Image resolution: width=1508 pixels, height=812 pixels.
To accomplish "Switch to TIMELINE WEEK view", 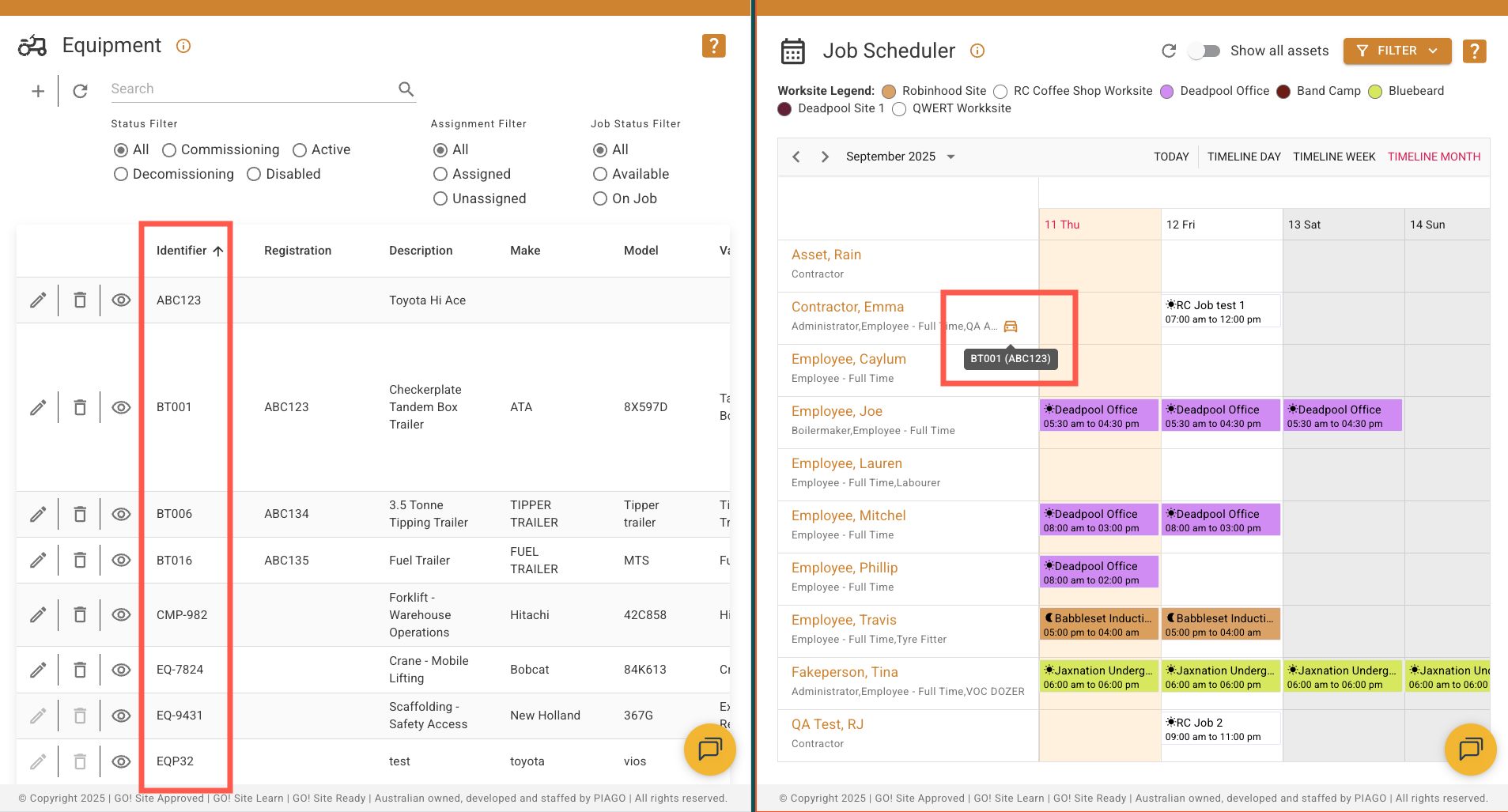I will point(1333,157).
